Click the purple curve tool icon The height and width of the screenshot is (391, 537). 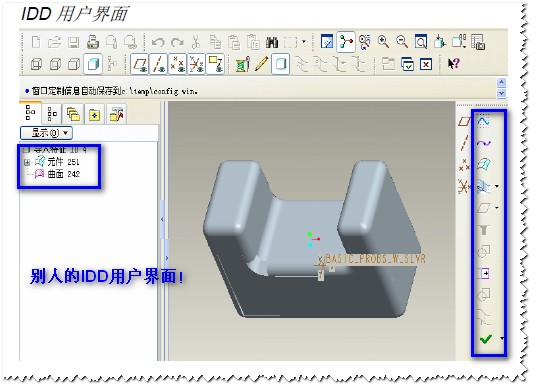click(484, 143)
